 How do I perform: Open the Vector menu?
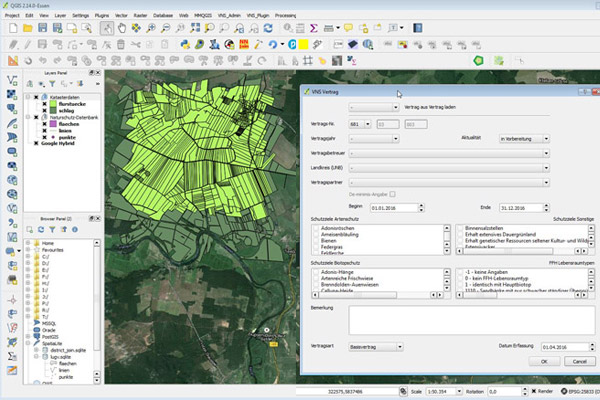pyautogui.click(x=121, y=15)
